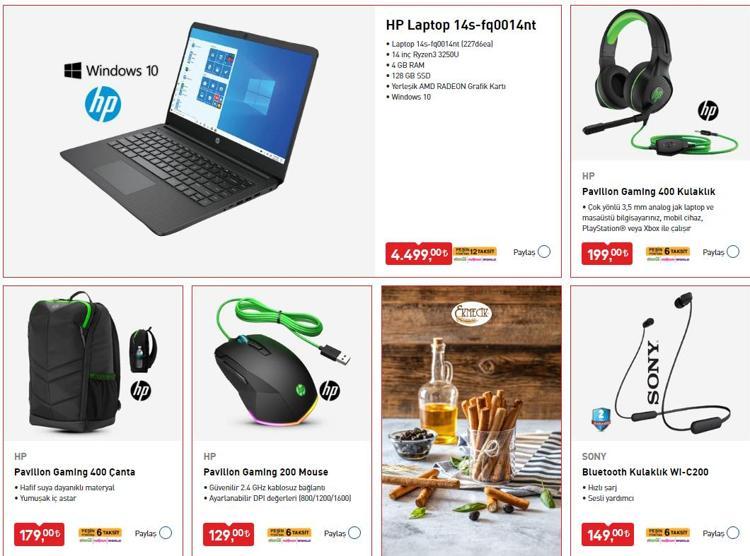The height and width of the screenshot is (556, 750).
Task: Click the 4.499,00 price tag
Action: click(x=419, y=254)
